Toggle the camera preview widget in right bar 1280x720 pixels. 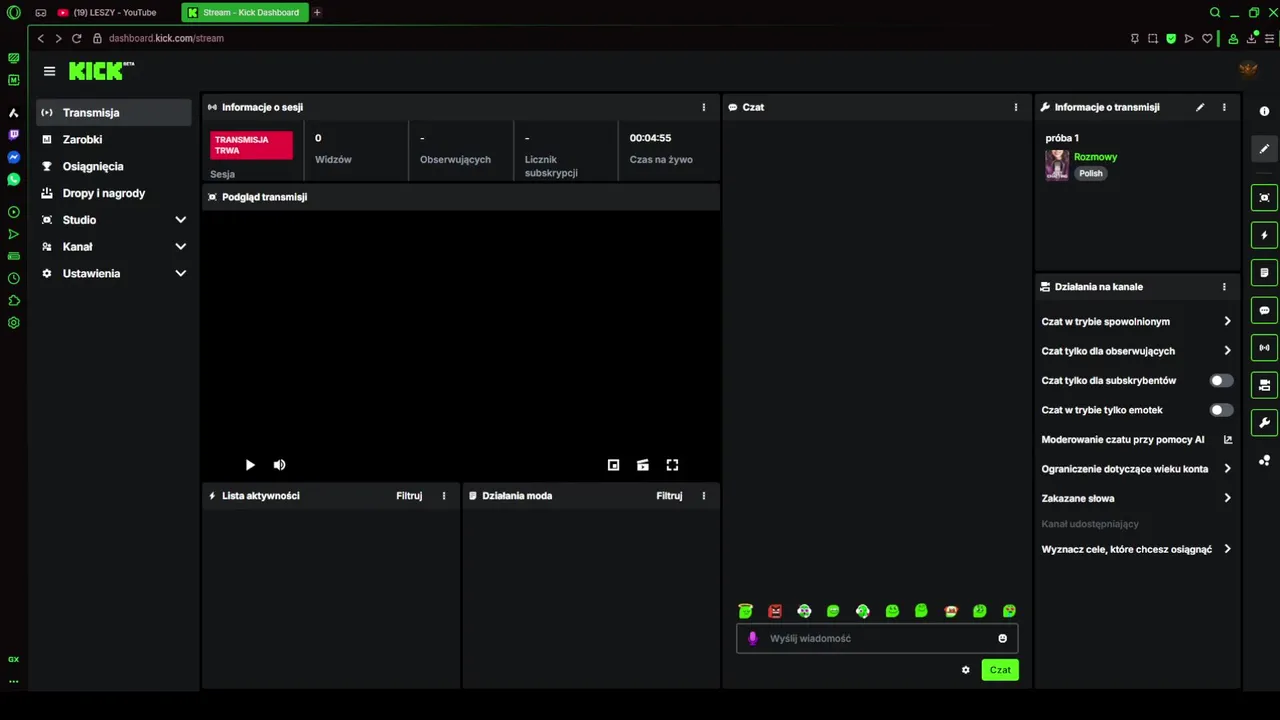point(1264,198)
